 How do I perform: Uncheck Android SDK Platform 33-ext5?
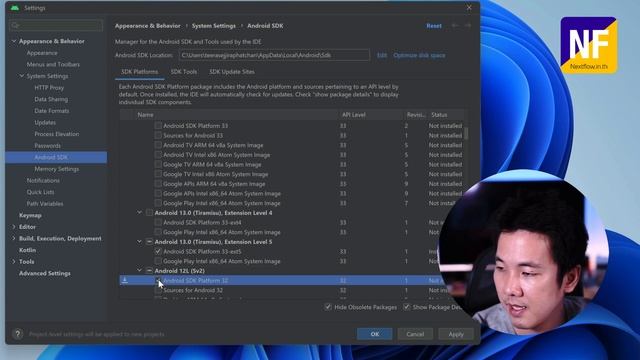(x=158, y=251)
